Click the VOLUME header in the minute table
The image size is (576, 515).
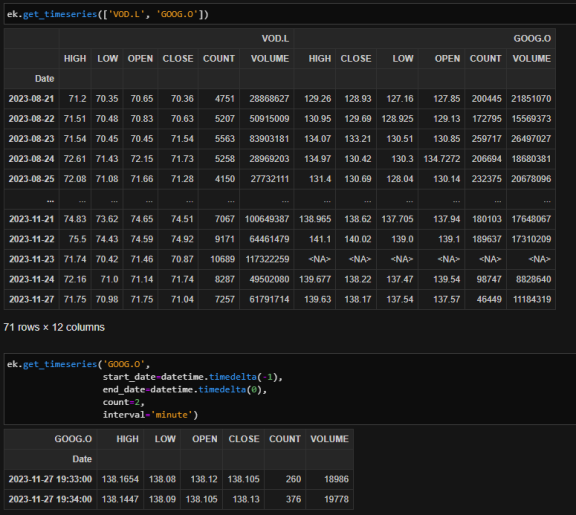329,439
